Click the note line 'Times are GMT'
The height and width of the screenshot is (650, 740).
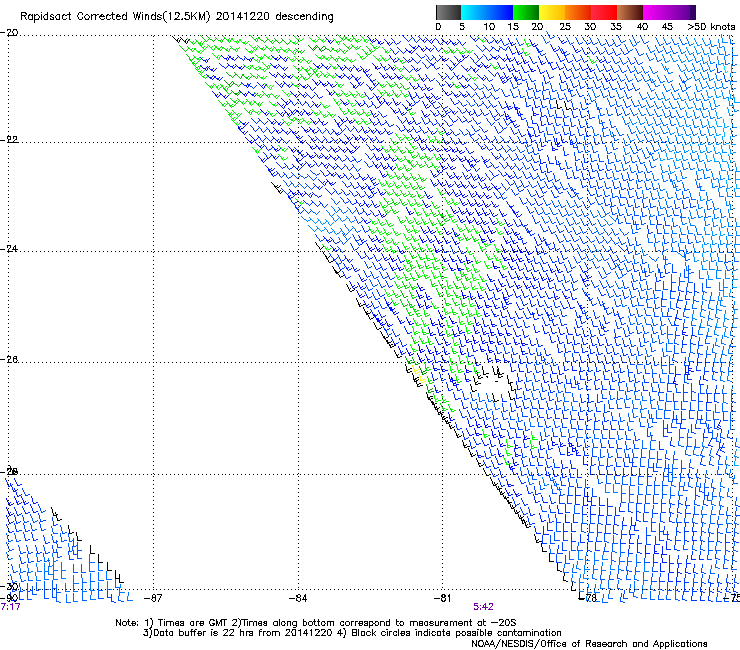[x=193, y=623]
